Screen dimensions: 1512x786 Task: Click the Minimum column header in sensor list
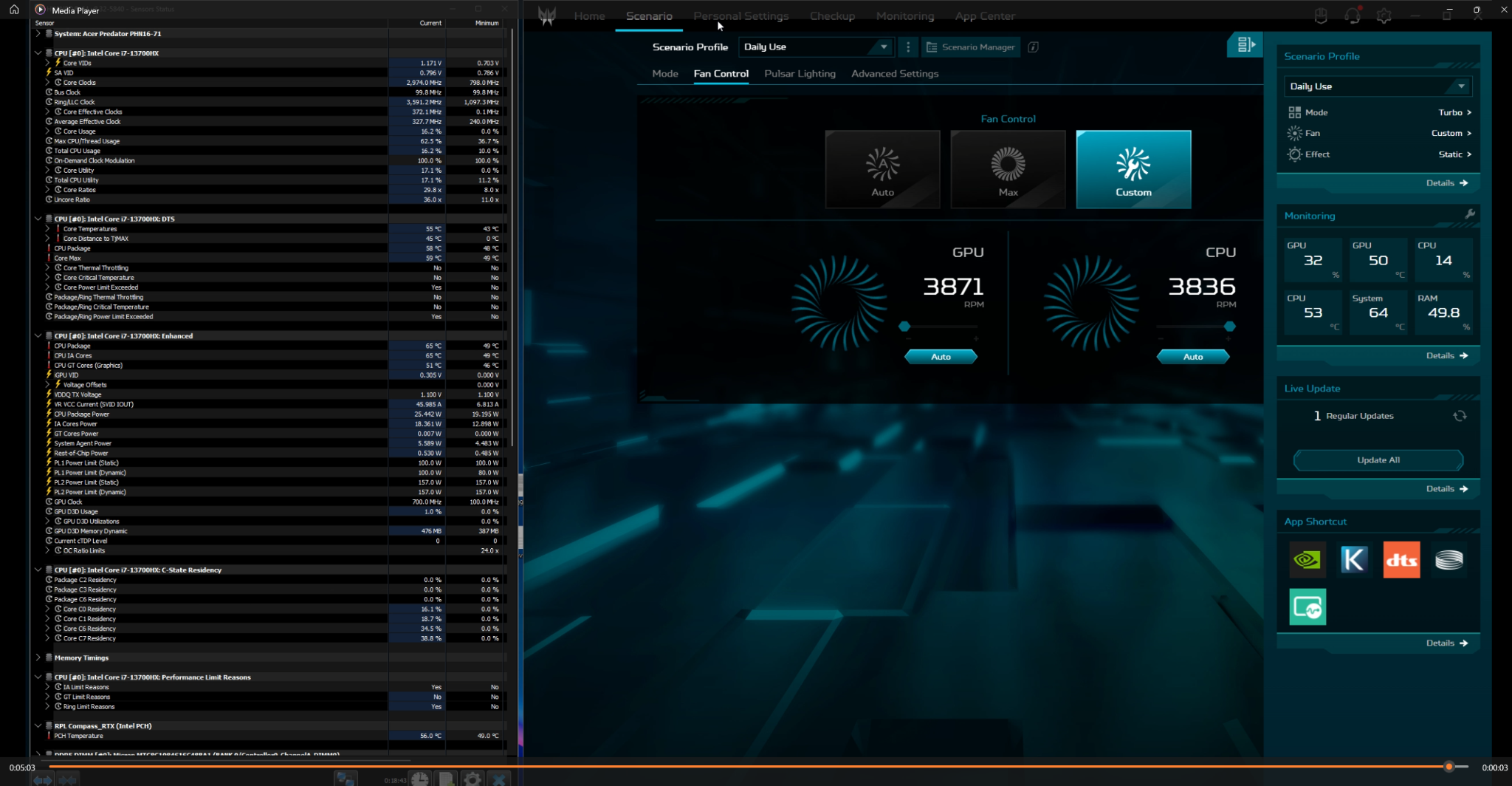487,23
